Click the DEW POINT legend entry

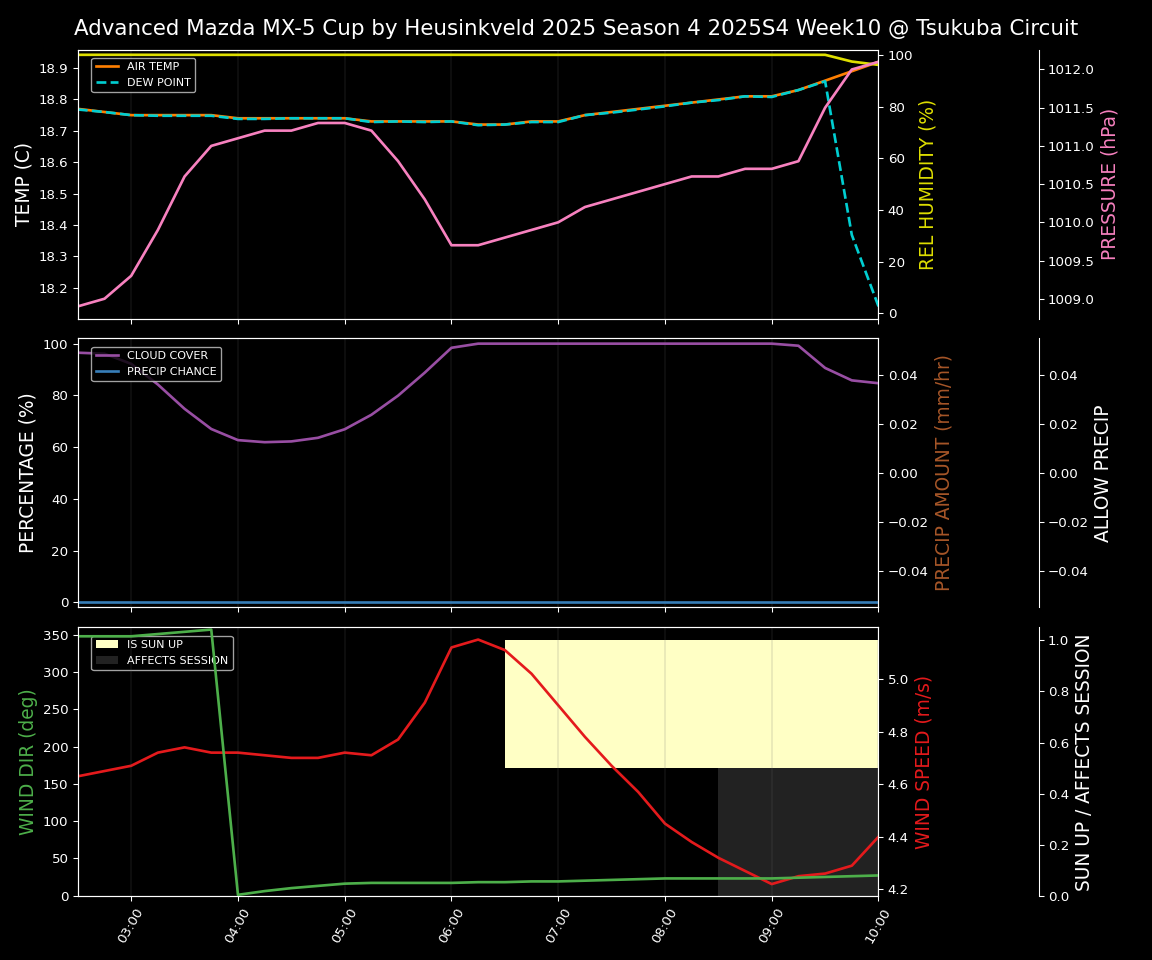[x=158, y=83]
